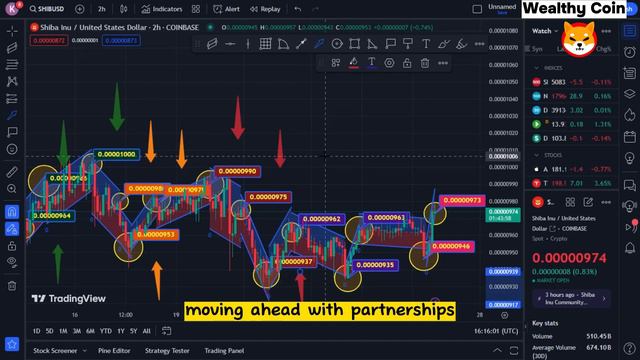Select the text annotation tool in left sidebar

coord(12,132)
